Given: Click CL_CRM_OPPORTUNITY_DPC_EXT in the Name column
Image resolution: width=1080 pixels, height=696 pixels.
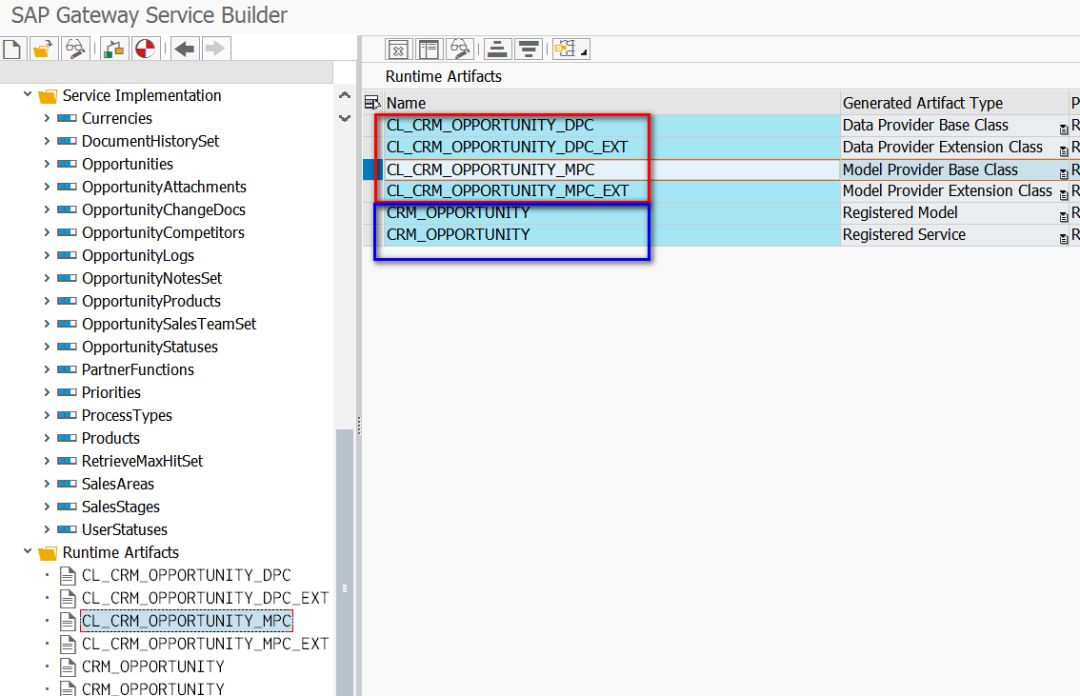Looking at the screenshot, I should click(507, 147).
